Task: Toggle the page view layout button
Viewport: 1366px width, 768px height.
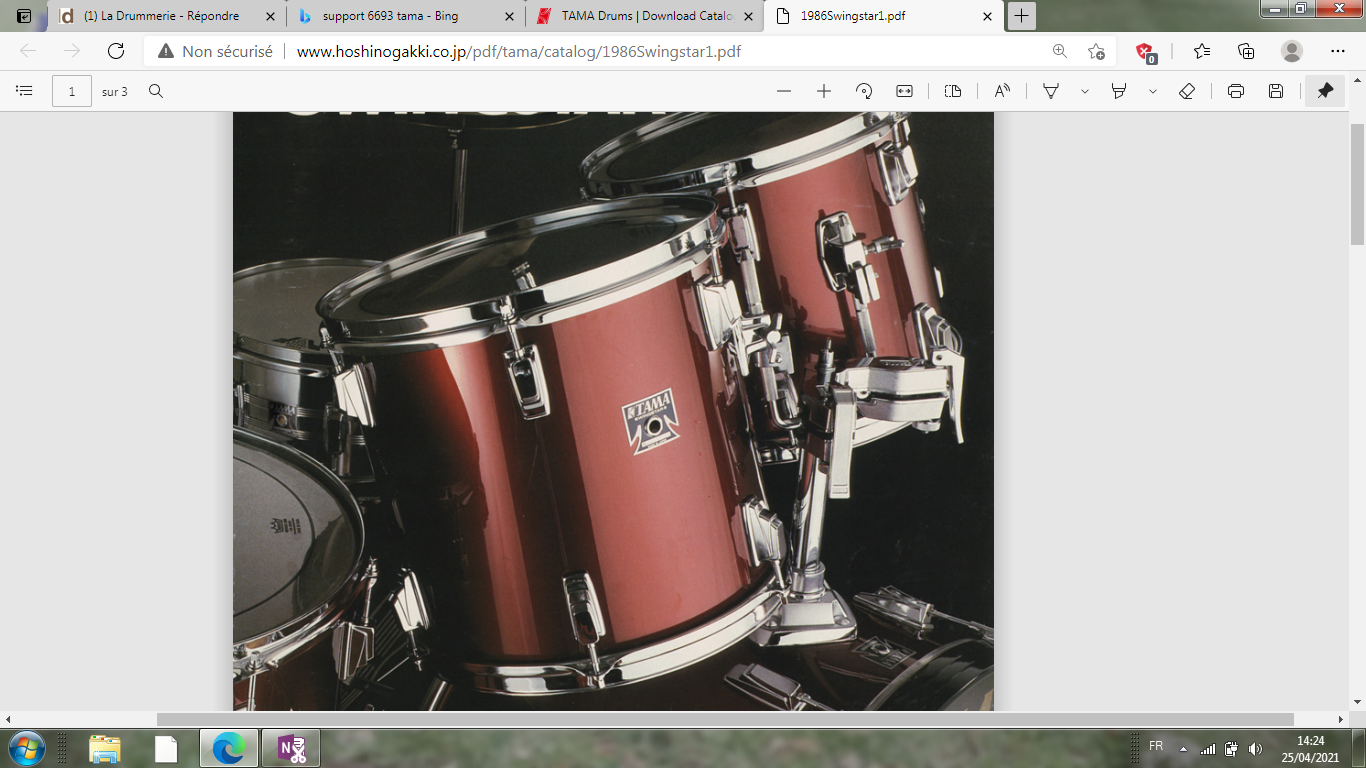Action: click(953, 91)
